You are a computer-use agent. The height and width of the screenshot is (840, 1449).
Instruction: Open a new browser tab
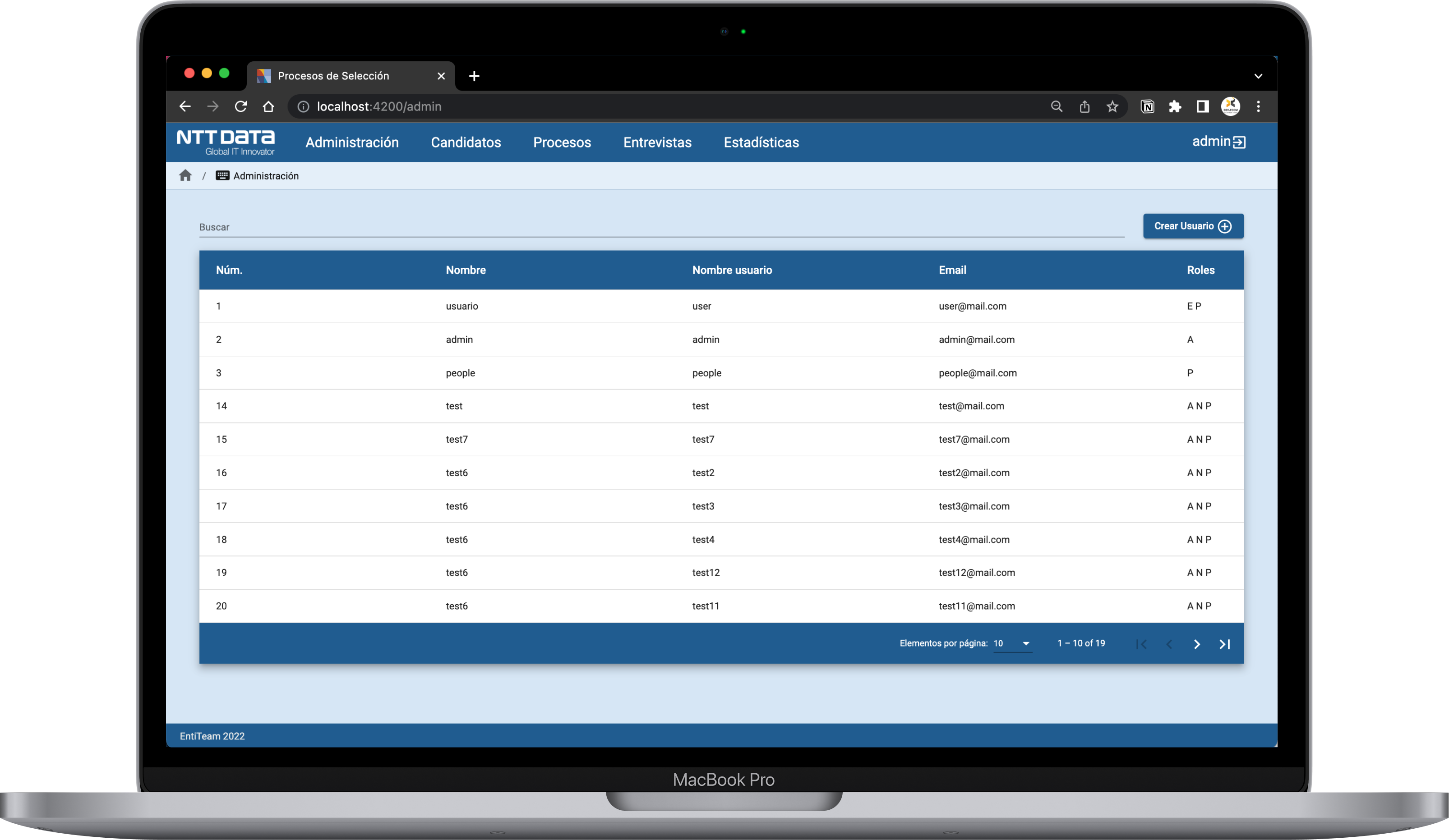(x=474, y=76)
